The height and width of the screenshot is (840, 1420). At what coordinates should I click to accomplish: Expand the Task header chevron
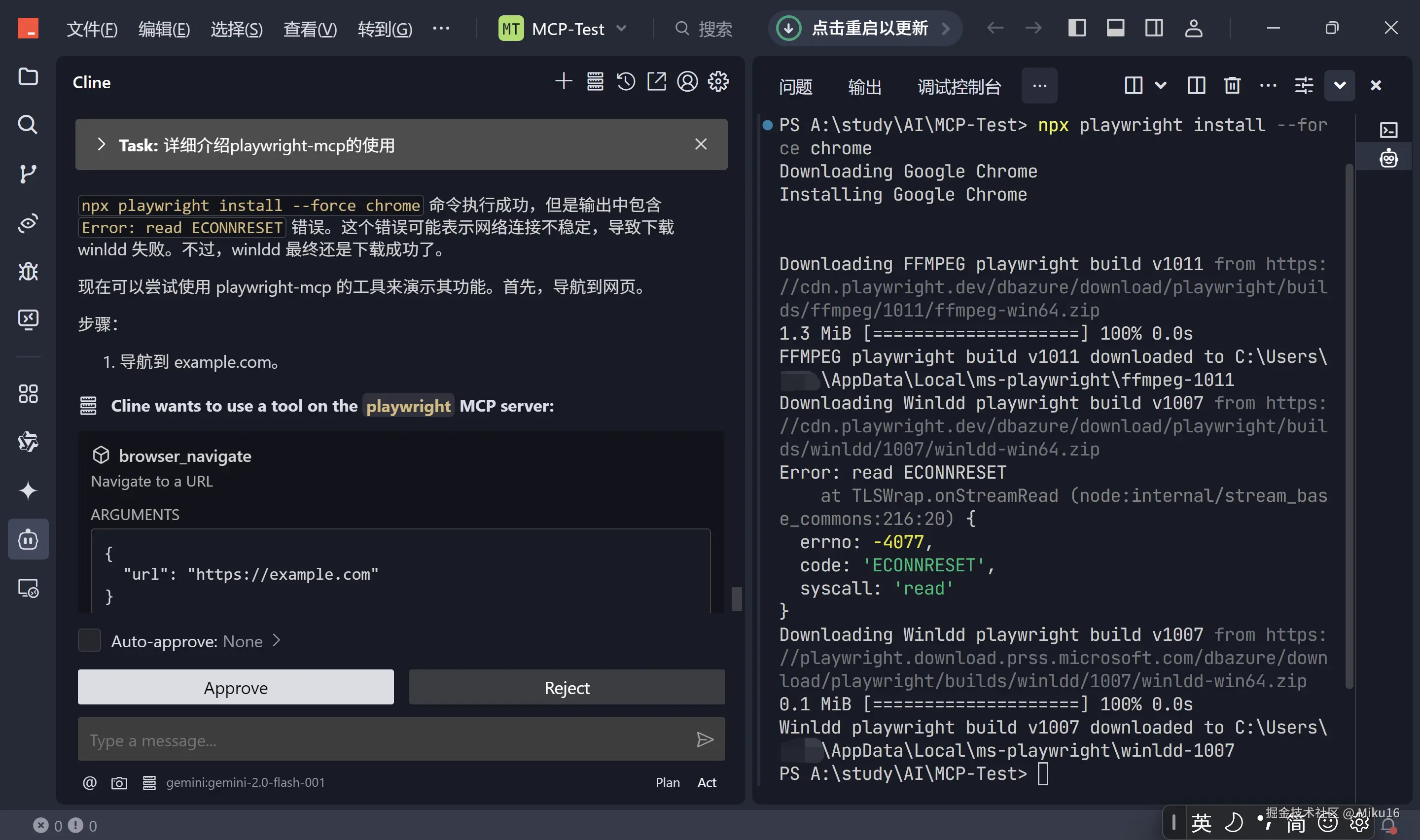(x=101, y=145)
